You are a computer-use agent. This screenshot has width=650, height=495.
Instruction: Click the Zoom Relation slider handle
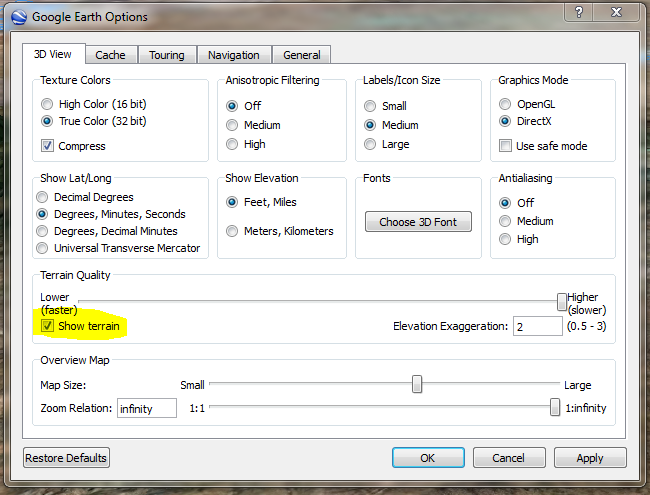(555, 407)
